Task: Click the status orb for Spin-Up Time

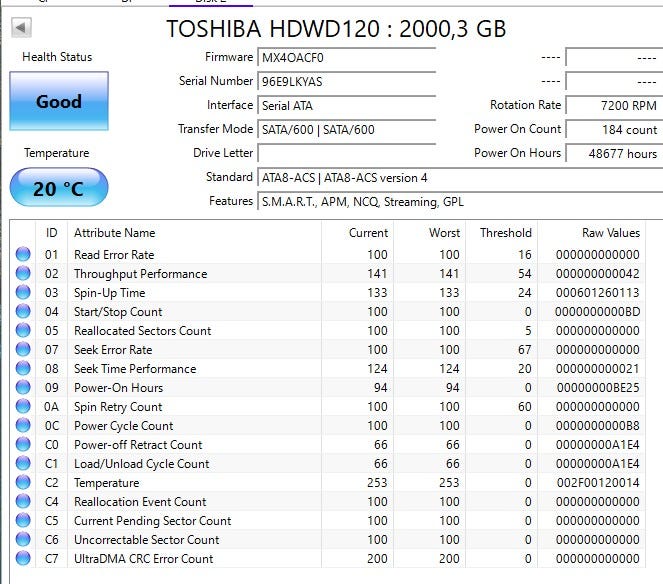Action: 23,292
